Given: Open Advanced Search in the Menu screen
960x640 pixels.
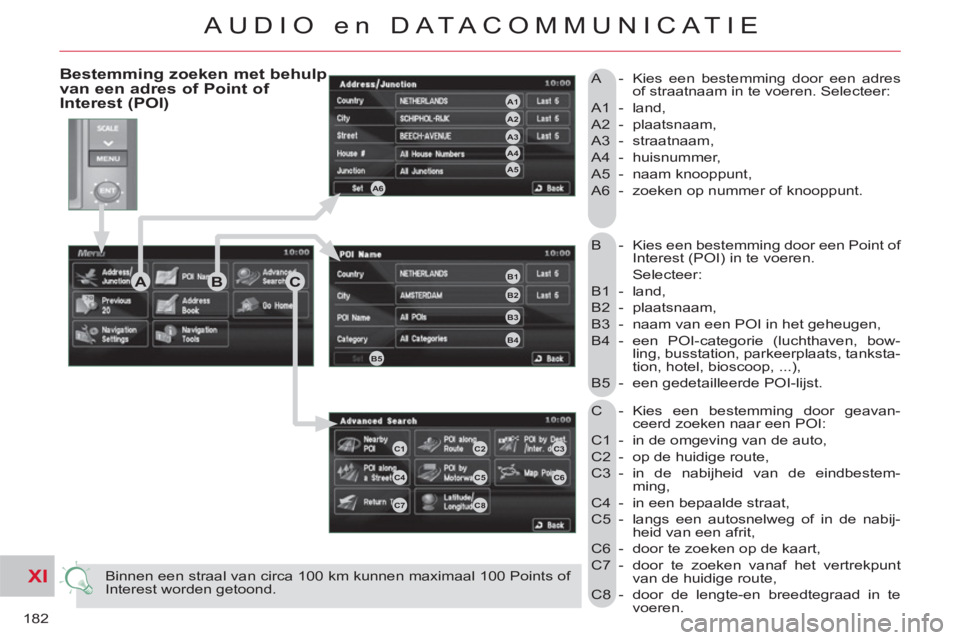Looking at the screenshot, I should click(x=270, y=276).
